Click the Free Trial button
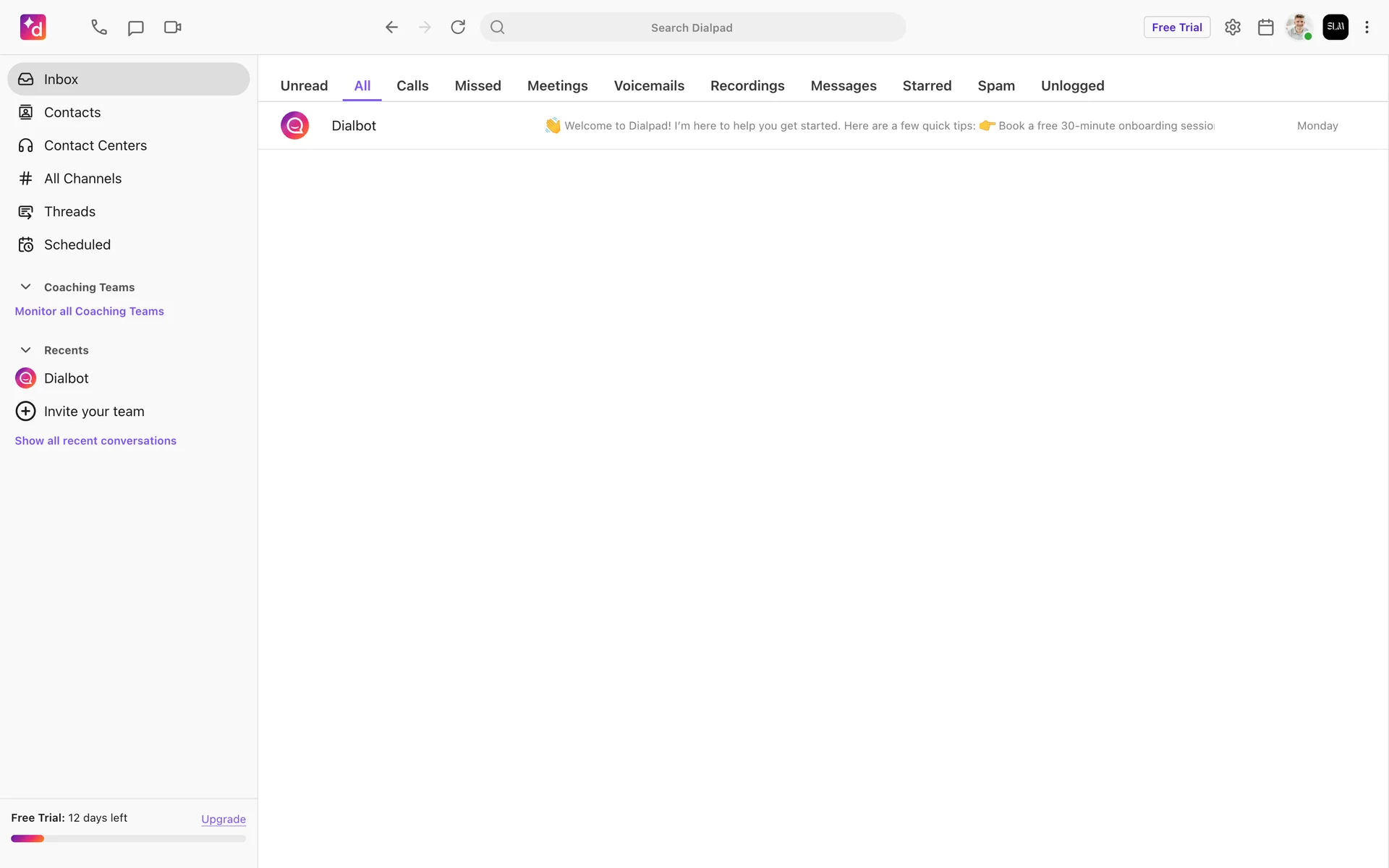Screen dimensions: 1389x868 [1176, 27]
